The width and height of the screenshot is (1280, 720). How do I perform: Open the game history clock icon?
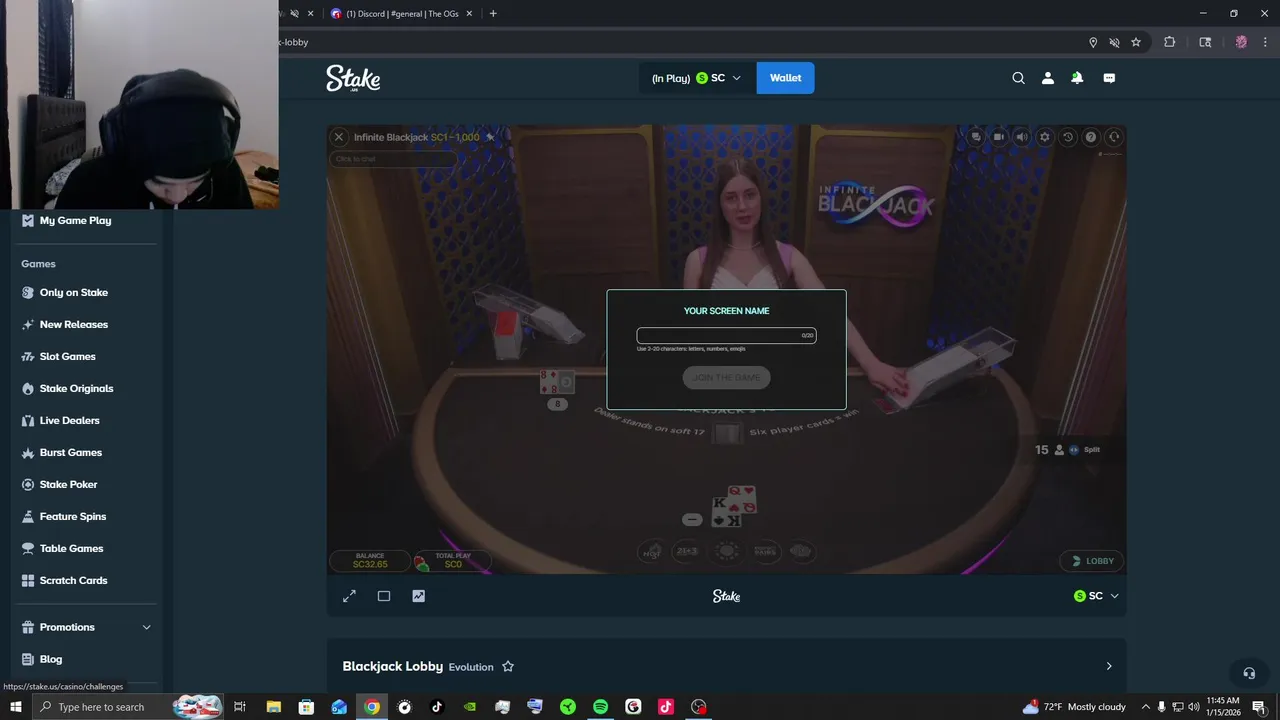(x=1068, y=137)
